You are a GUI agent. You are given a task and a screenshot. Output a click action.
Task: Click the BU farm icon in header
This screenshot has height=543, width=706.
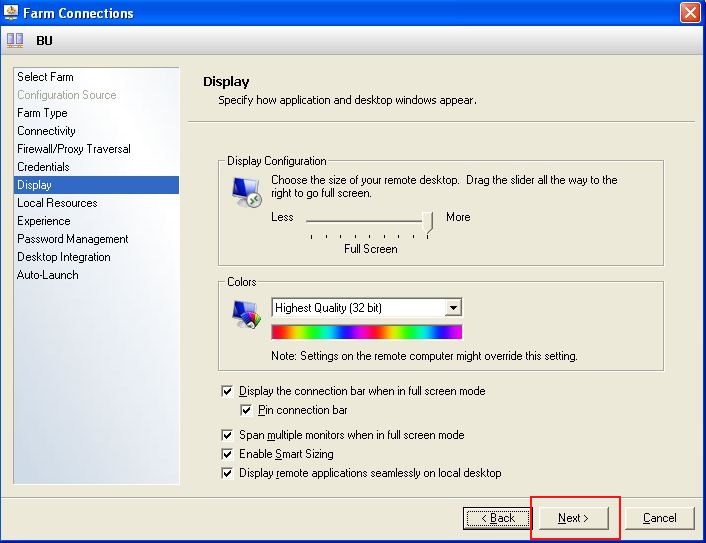pyautogui.click(x=15, y=41)
